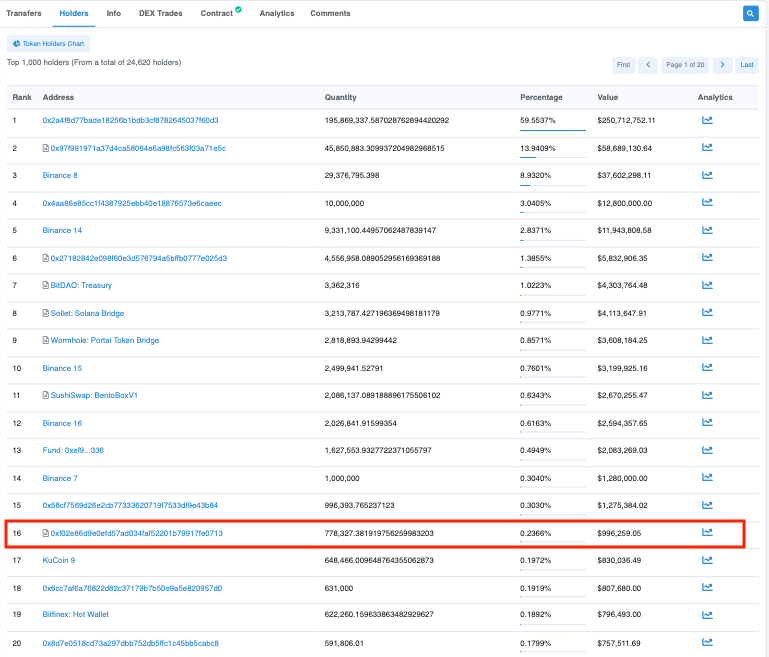Click the Percentage column header
This screenshot has height=657, width=769.
click(x=541, y=97)
